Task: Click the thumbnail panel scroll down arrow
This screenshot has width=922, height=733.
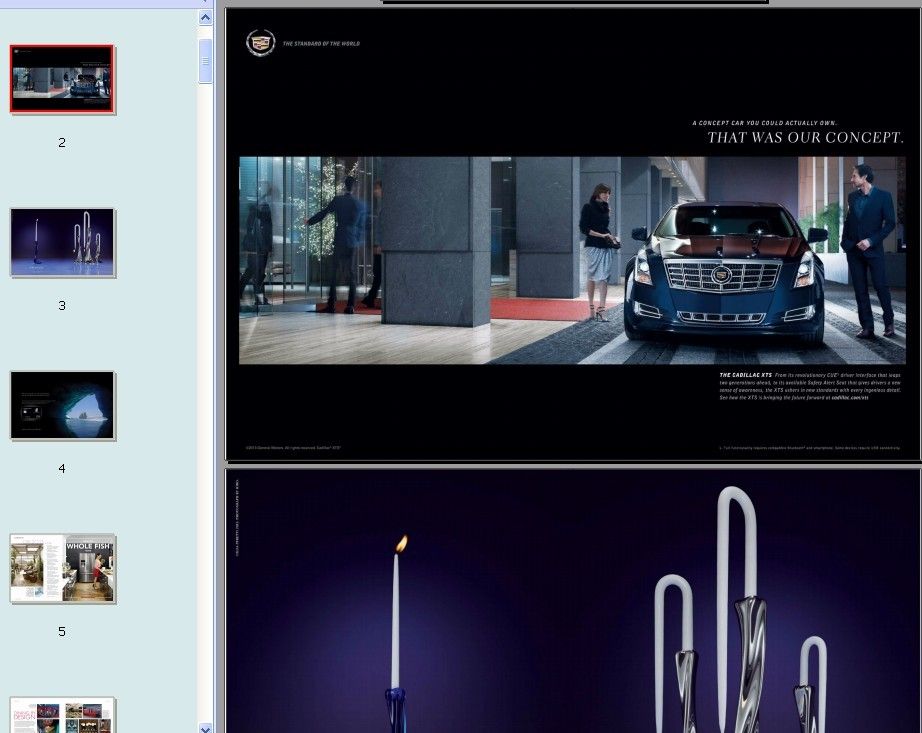Action: pos(205,728)
